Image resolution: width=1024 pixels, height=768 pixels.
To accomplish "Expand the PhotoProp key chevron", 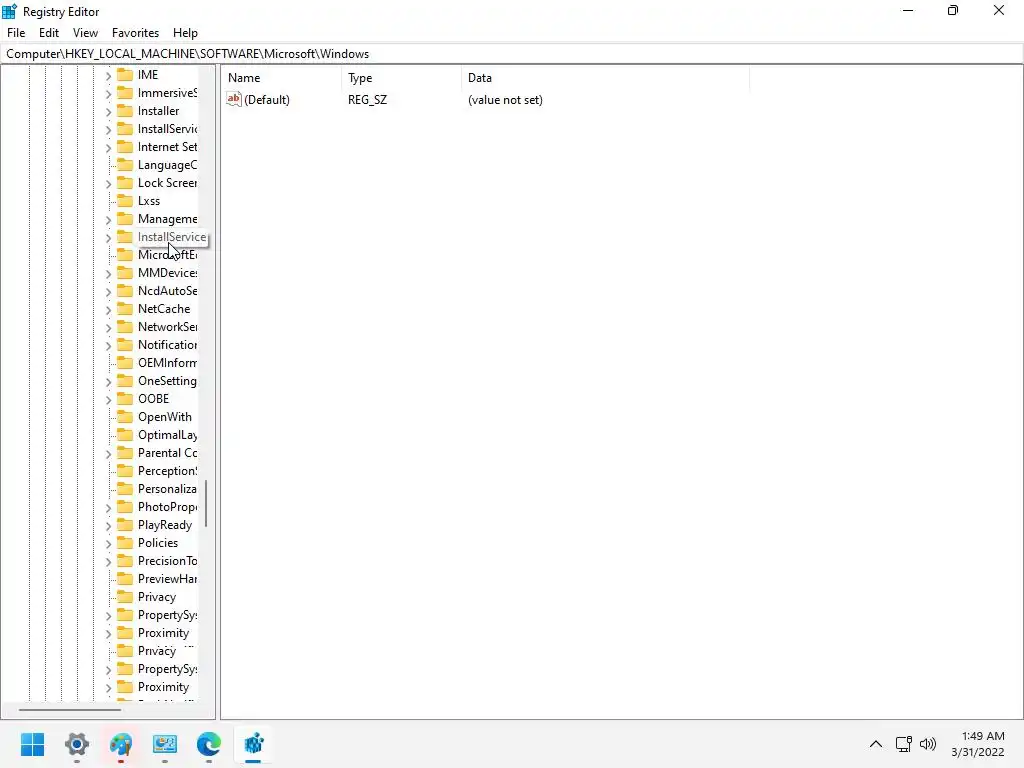I will 108,508.
